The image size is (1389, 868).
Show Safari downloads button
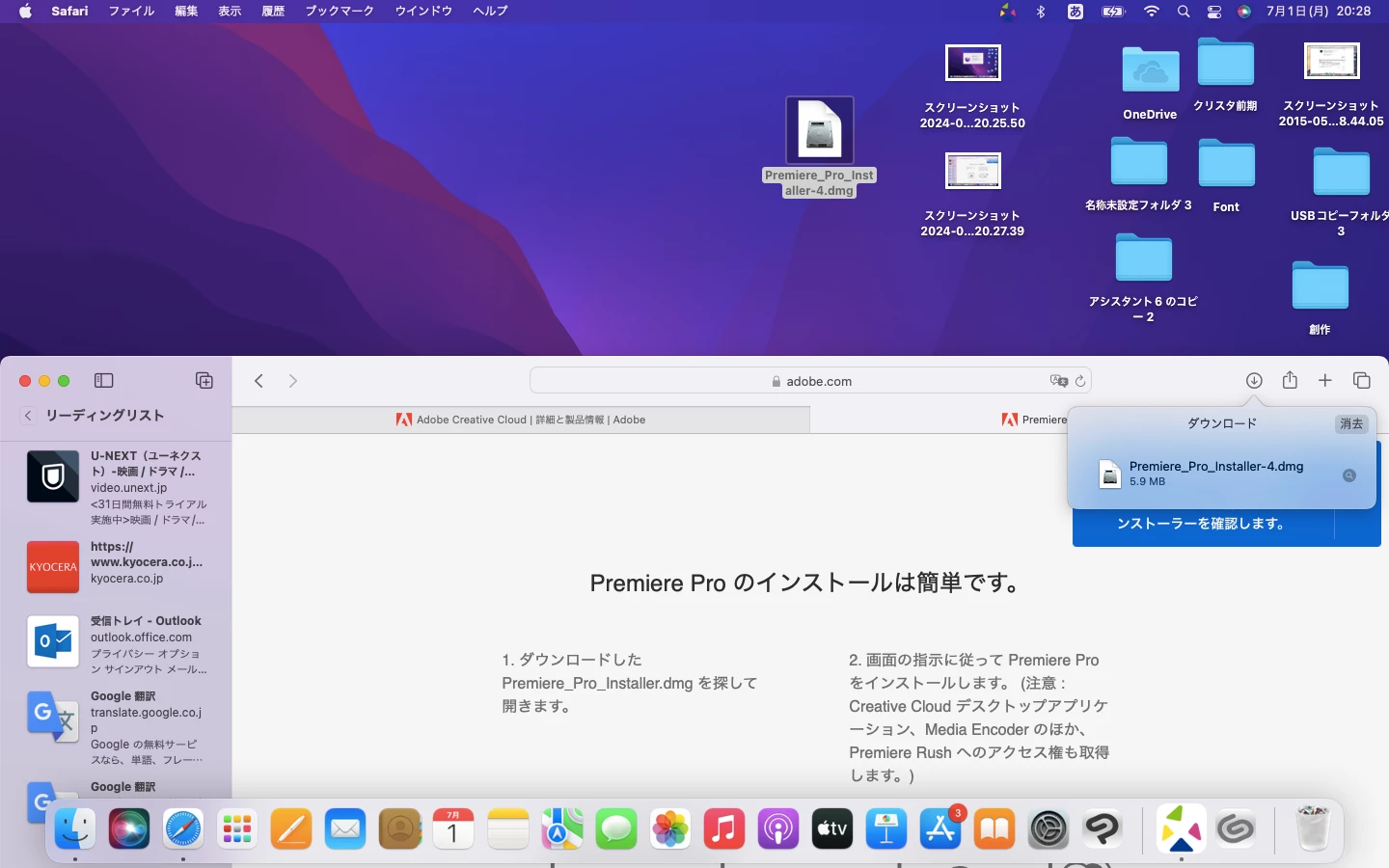[x=1254, y=381]
